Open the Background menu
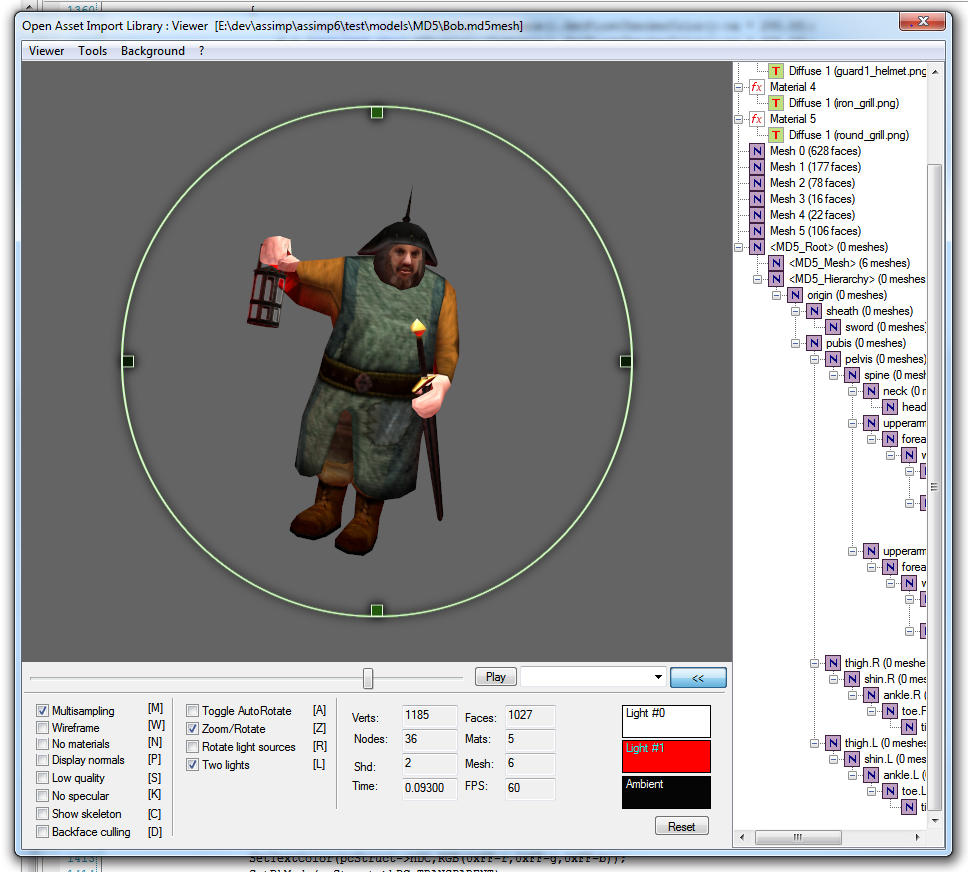The height and width of the screenshot is (872, 968). pyautogui.click(x=152, y=51)
